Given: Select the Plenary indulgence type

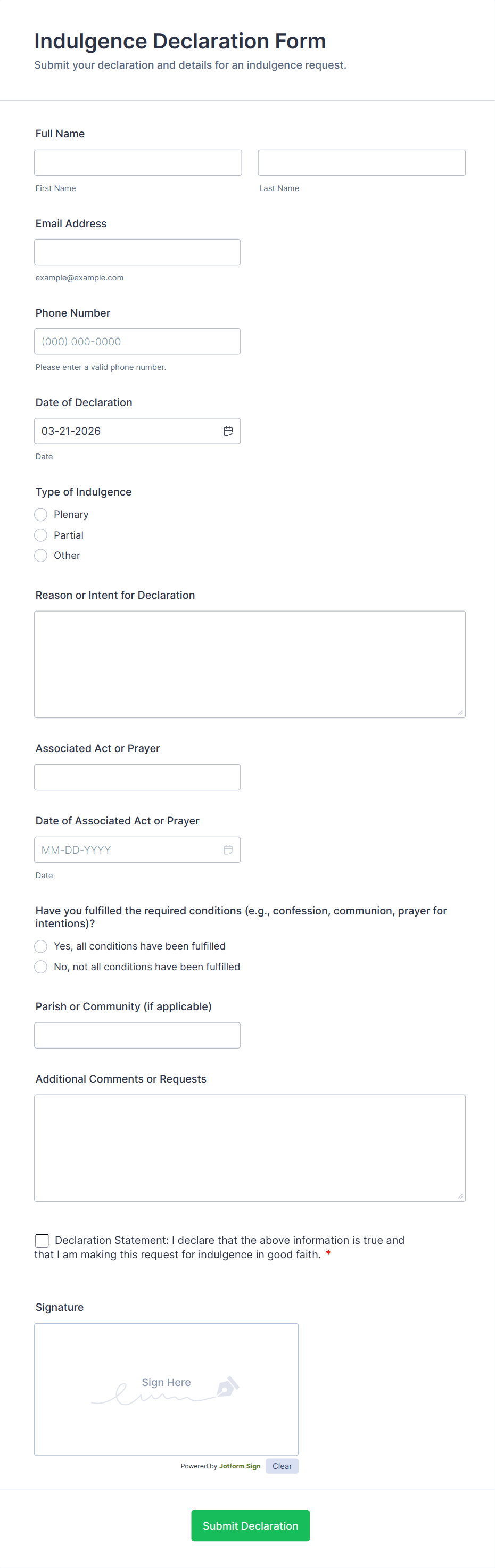Looking at the screenshot, I should 40,514.
